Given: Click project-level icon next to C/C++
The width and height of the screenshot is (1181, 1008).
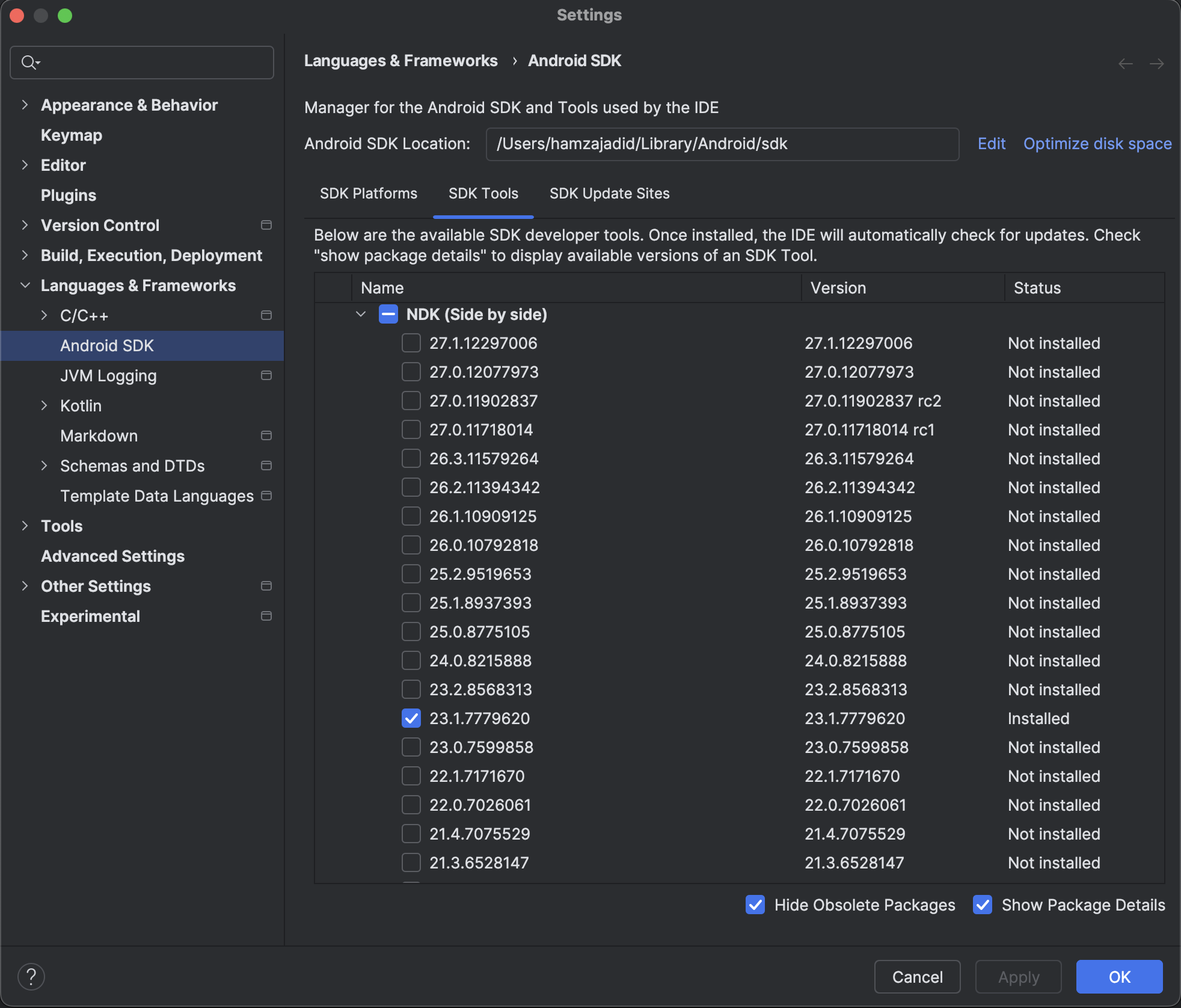Looking at the screenshot, I should [266, 315].
